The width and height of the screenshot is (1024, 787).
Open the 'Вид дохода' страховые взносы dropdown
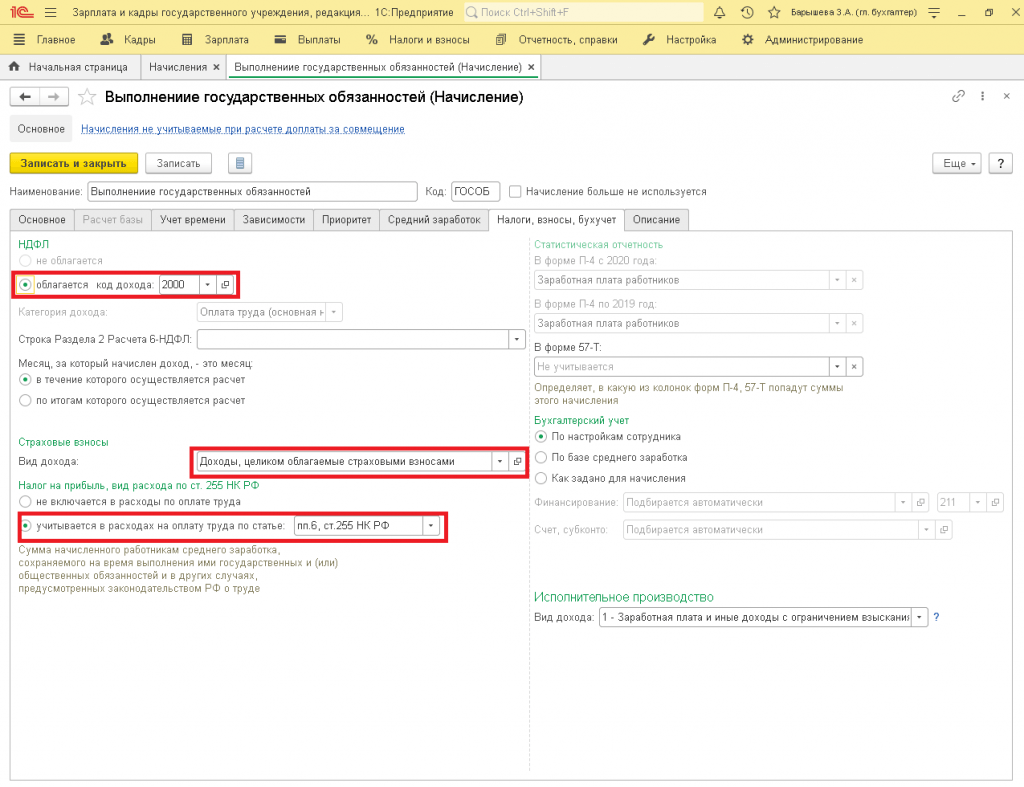coord(499,461)
